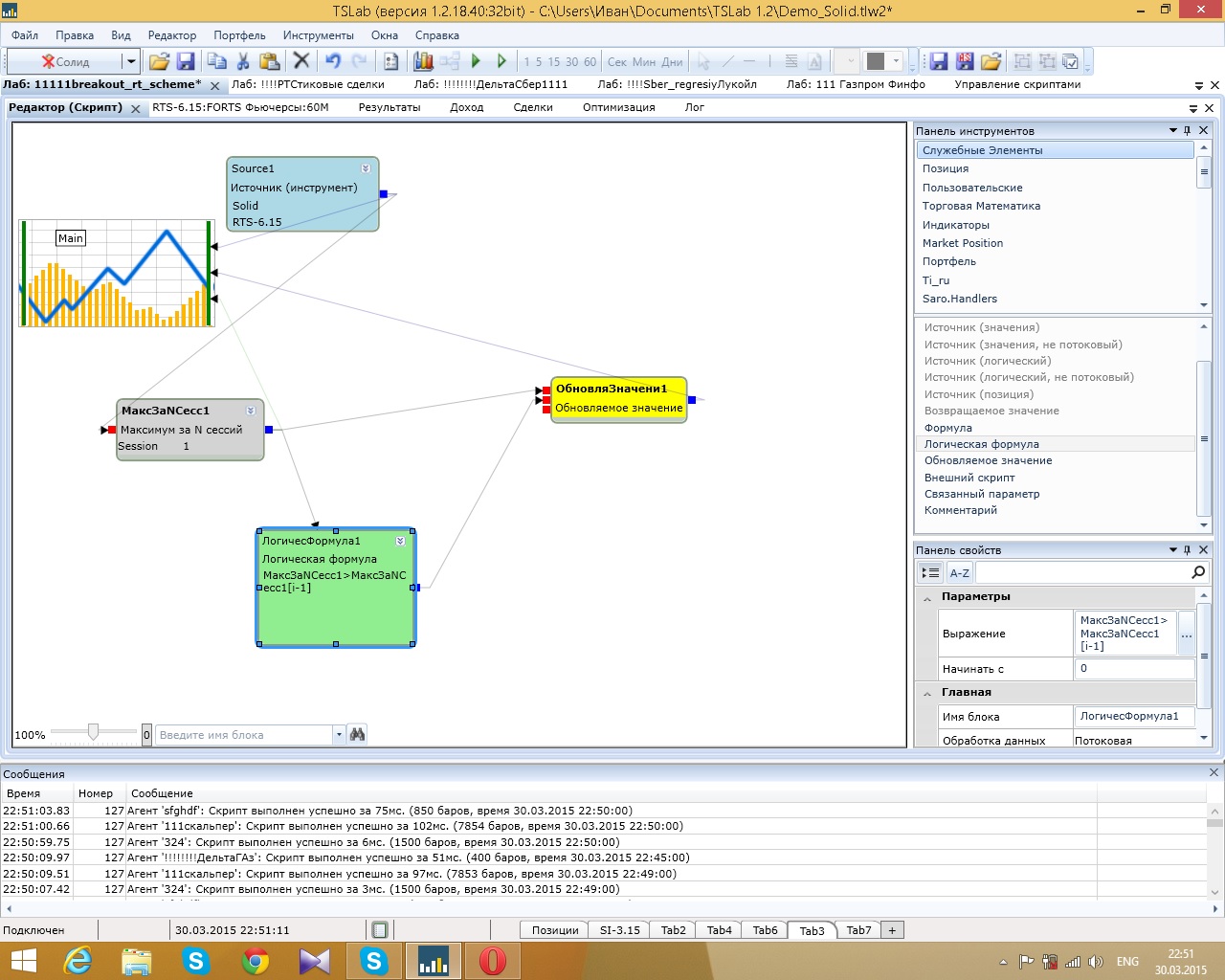Screen dimensions: 1225x980
Task: Collapse the Параметры section
Action: (926, 597)
